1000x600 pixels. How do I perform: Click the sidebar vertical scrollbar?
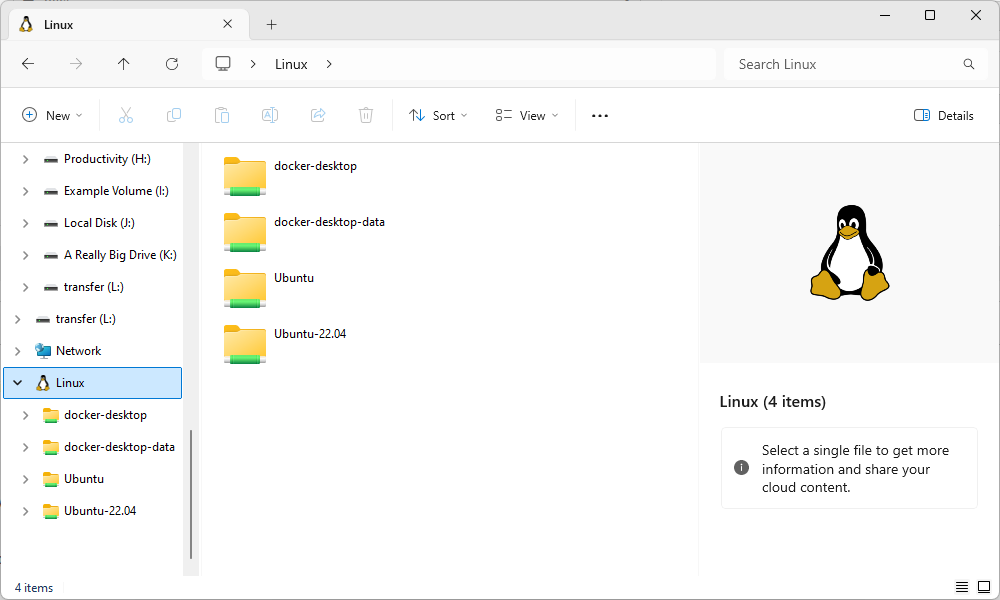191,494
